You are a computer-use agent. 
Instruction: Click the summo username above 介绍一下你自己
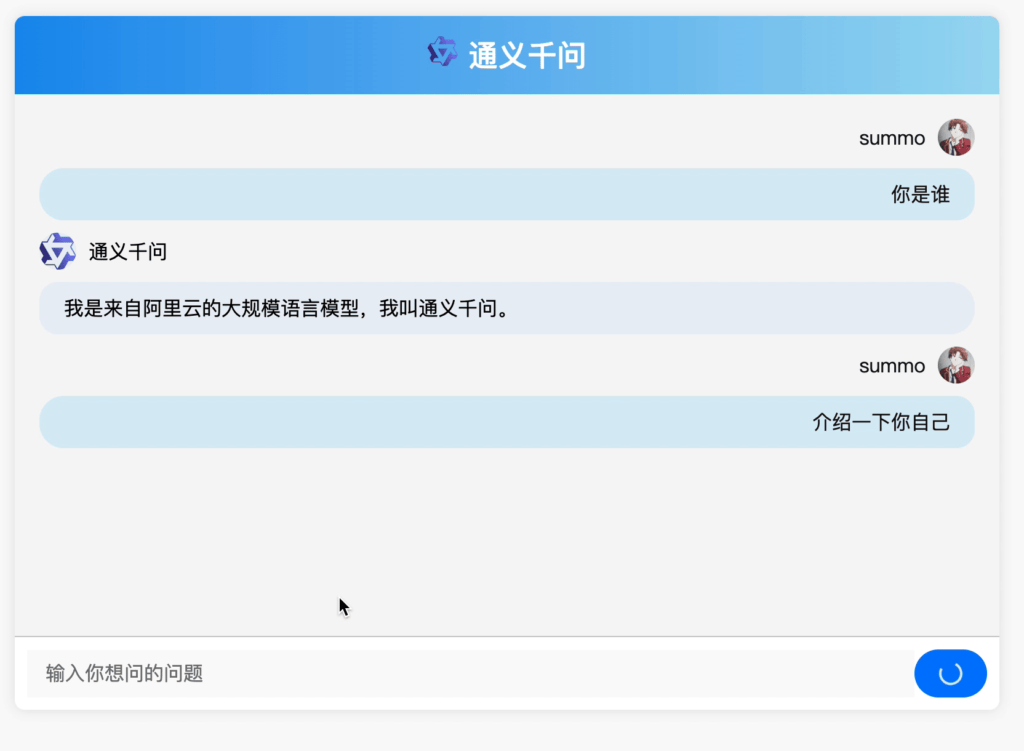[892, 366]
